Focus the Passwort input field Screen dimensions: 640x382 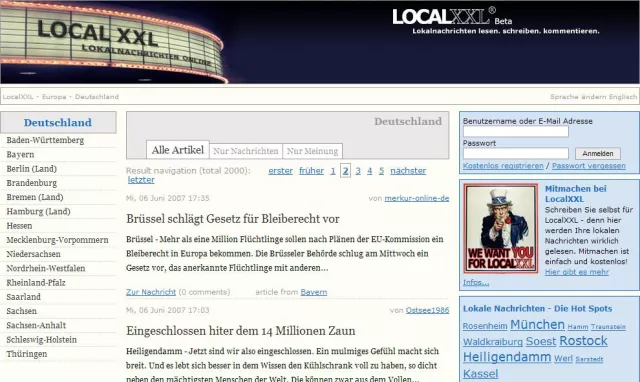(516, 153)
